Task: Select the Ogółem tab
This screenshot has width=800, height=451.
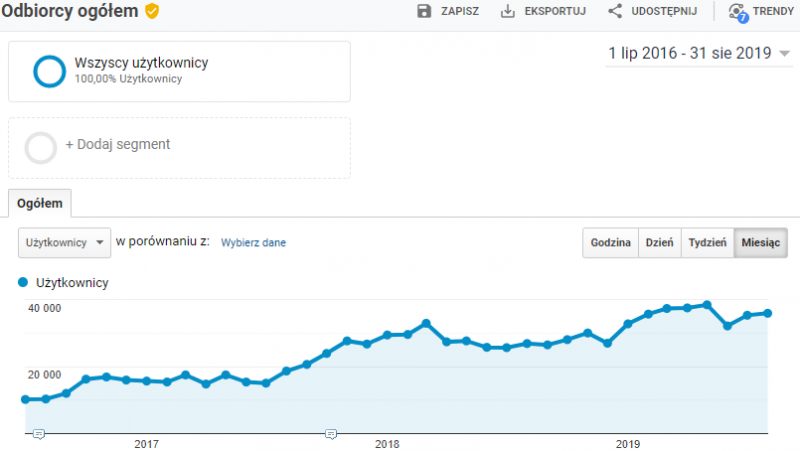Action: click(x=40, y=203)
